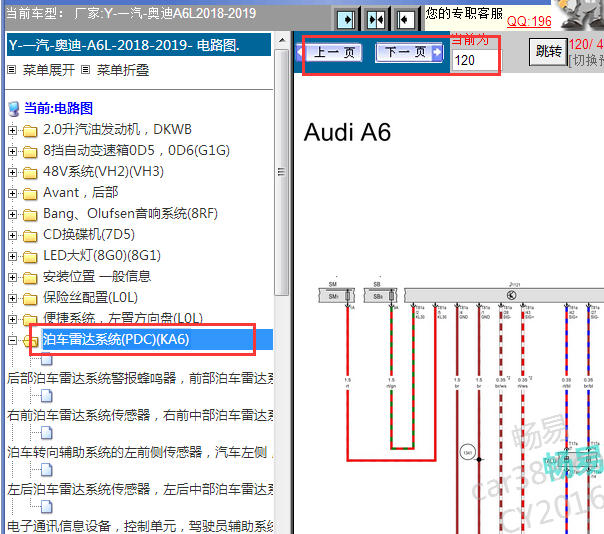Expand the 2.0升汽油发动机，DKWB node
The width and height of the screenshot is (604, 534).
(x=12, y=131)
